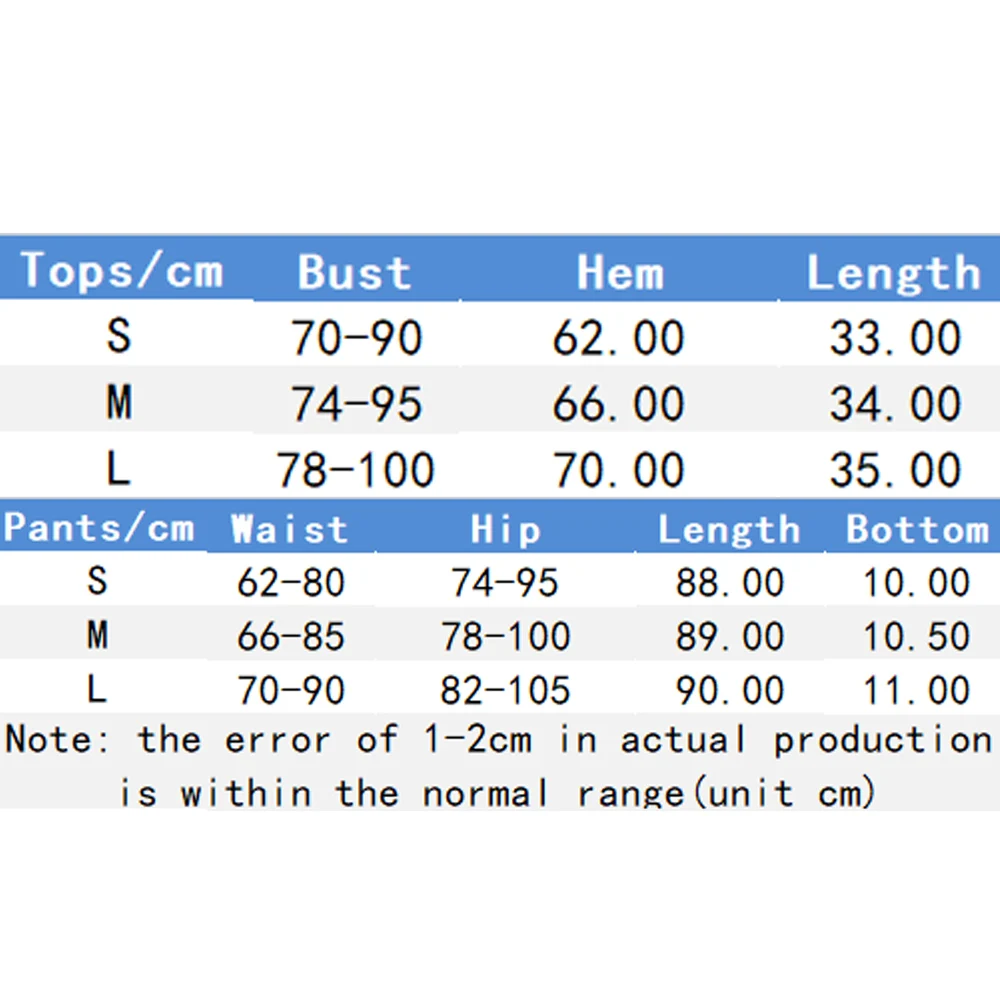Click the 70.00 hem value
The image size is (1000, 1000).
tap(618, 470)
